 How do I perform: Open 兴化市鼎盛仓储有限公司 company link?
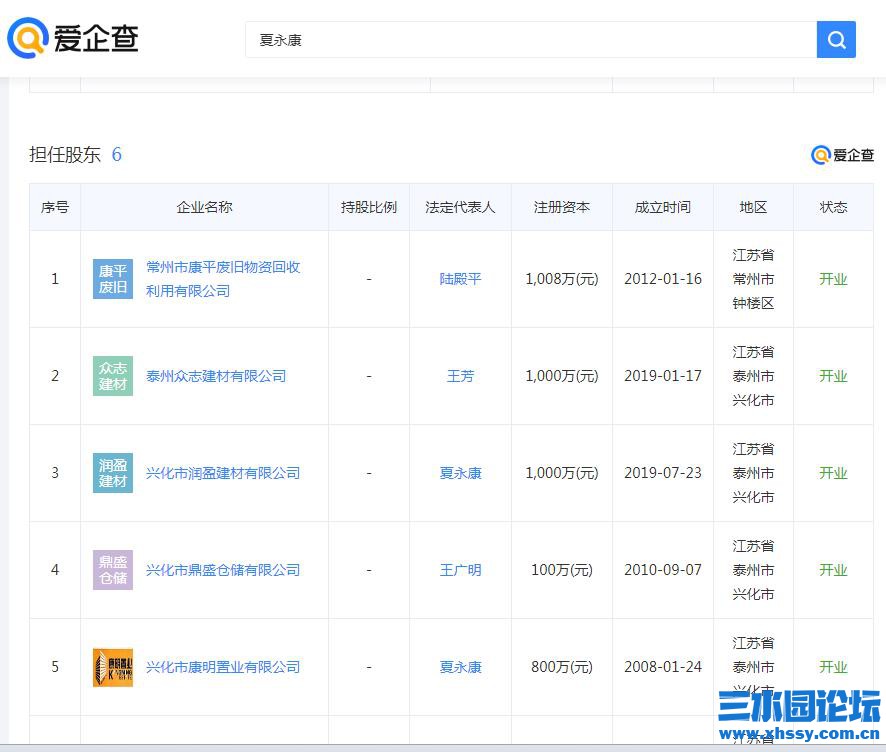[223, 570]
